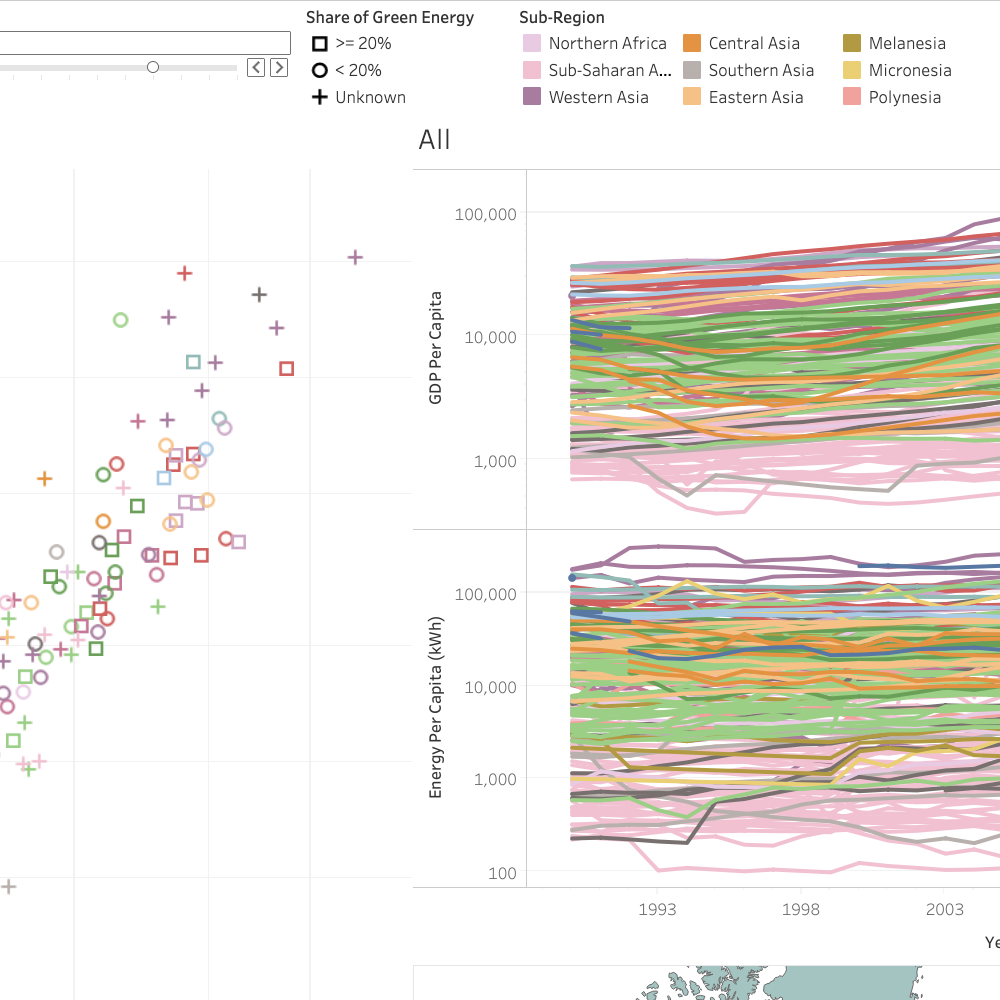
Task: Click the 'Sub-Region' legend title
Action: [x=562, y=17]
